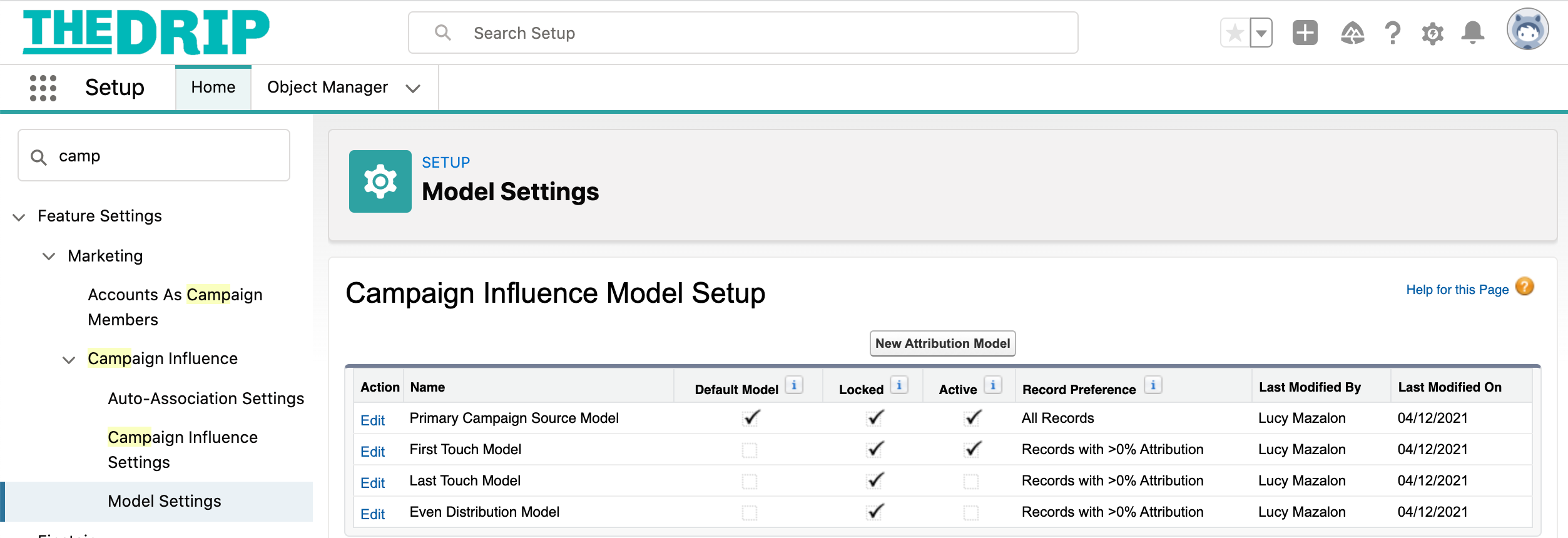View notifications bell icon
The image size is (1568, 538).
click(x=1473, y=33)
